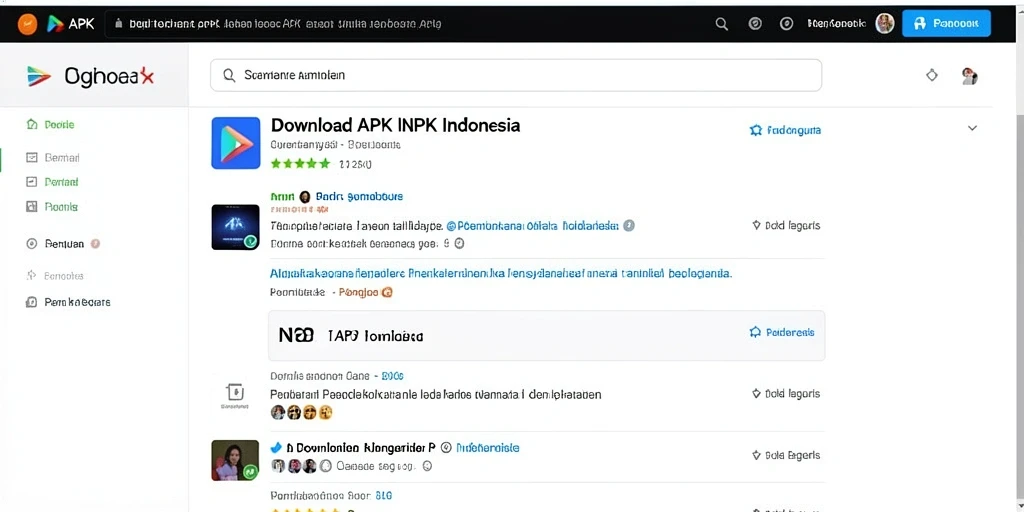Click the 'Fadonguria' star button

(x=785, y=130)
